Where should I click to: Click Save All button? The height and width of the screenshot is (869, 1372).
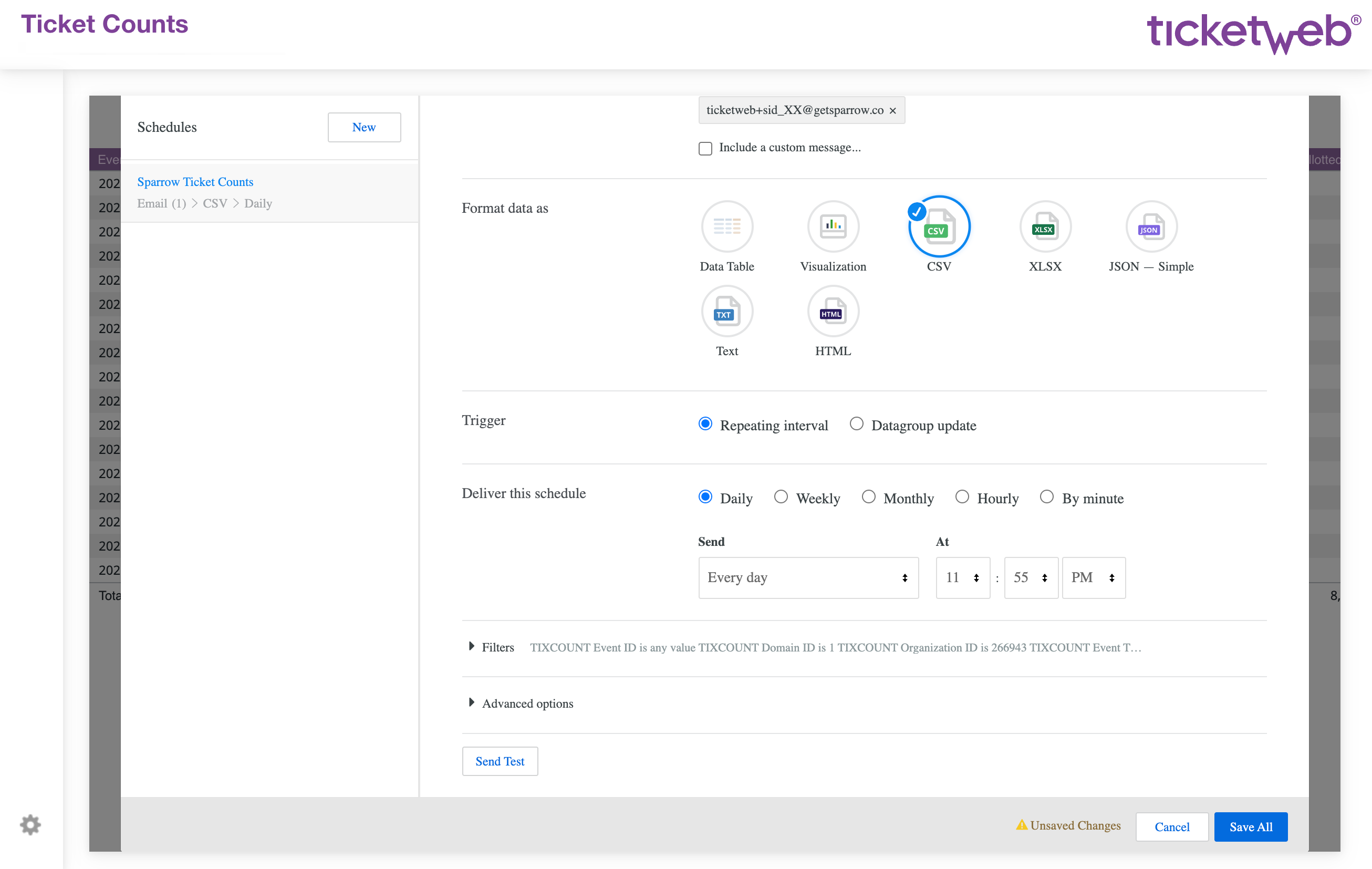[1250, 826]
